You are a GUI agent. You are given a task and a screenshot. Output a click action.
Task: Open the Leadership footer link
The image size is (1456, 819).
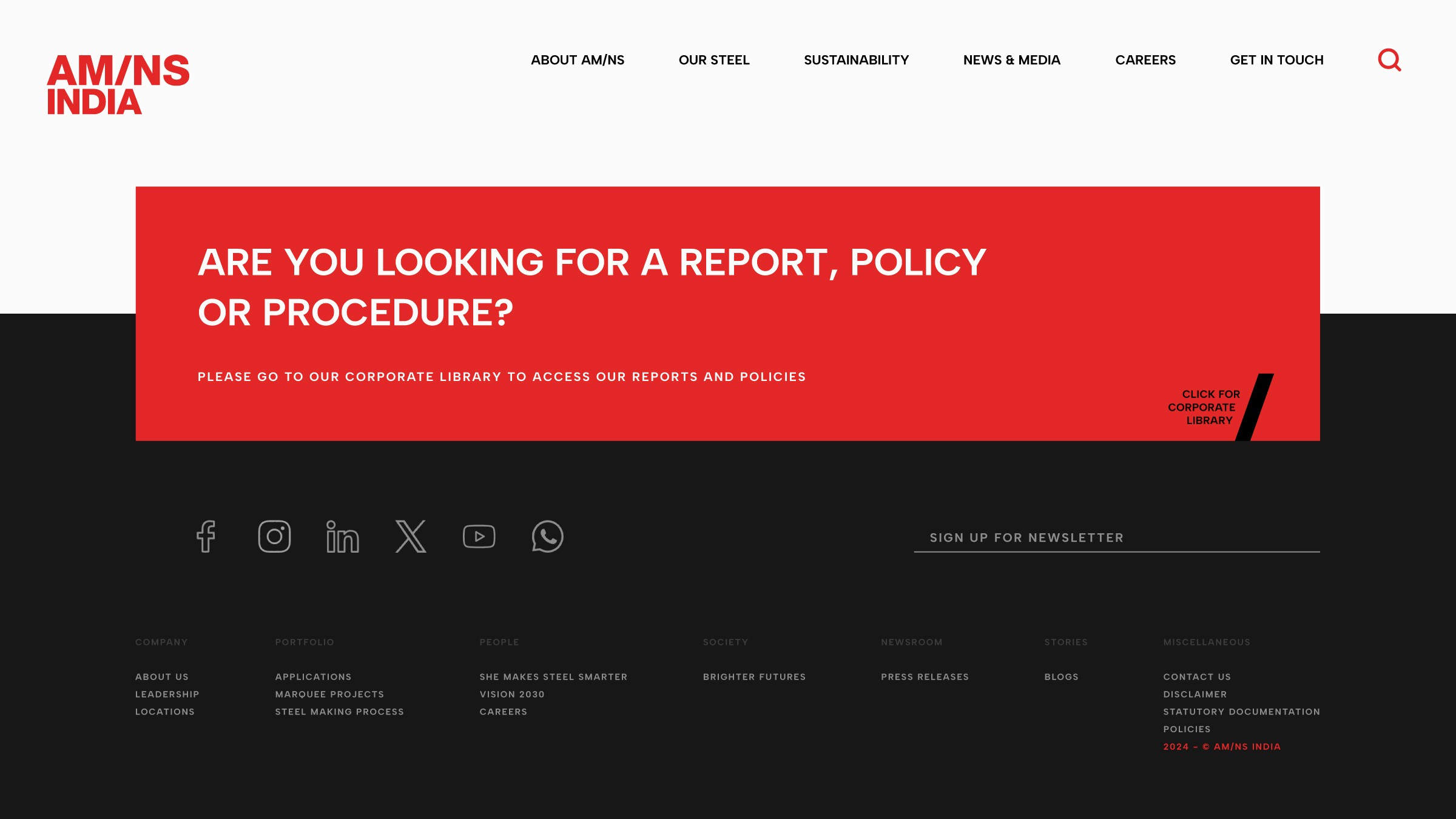(167, 694)
